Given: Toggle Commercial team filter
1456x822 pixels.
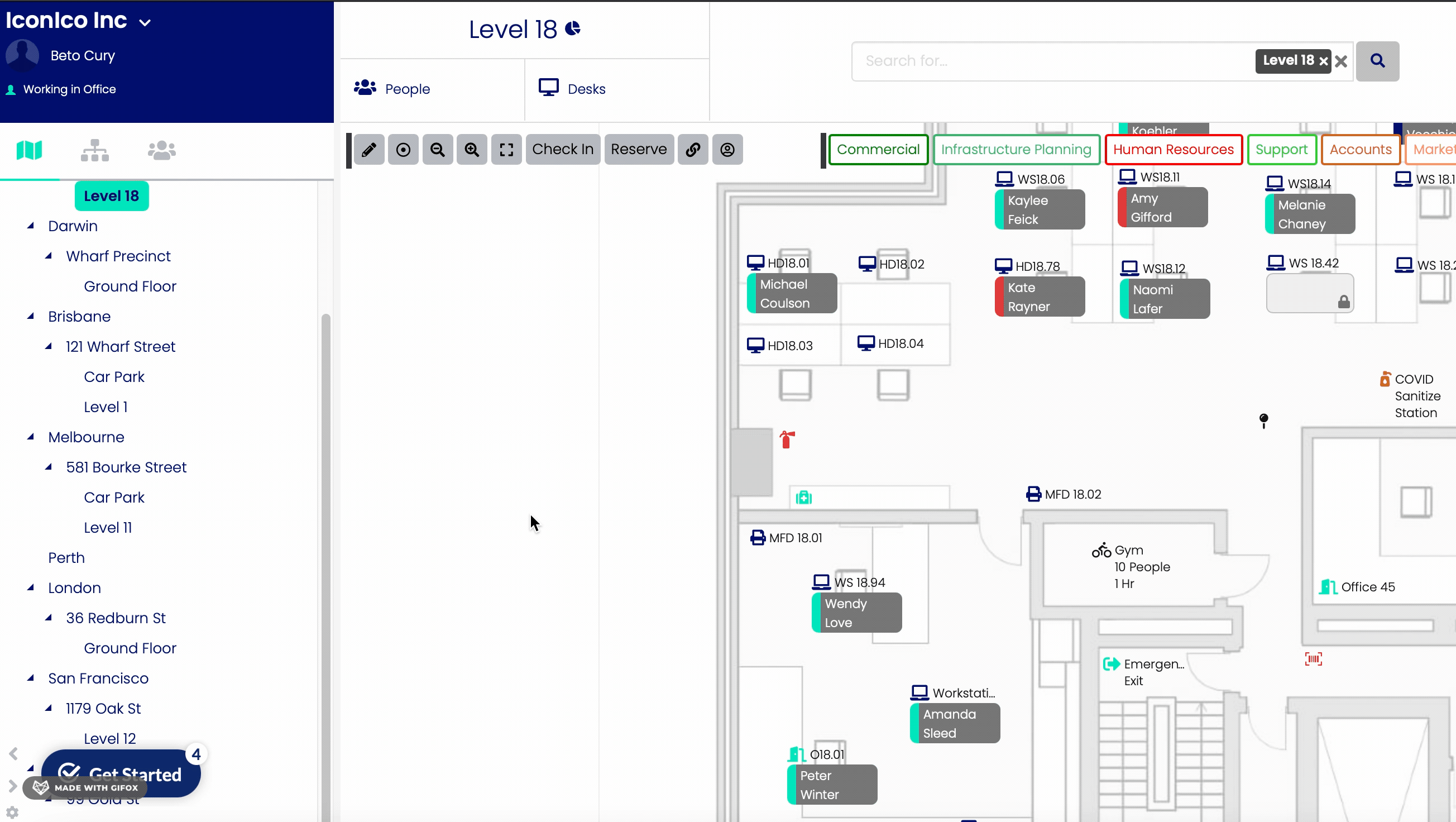Looking at the screenshot, I should click(x=878, y=149).
